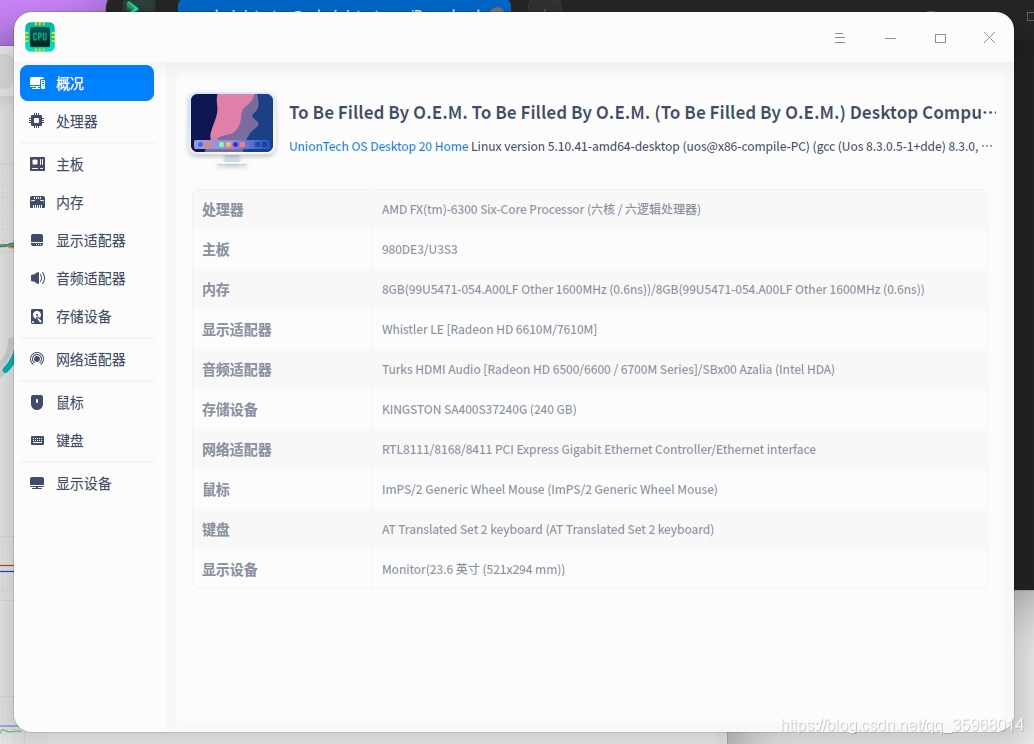
Task: Switch to 网络适配器 sidebar entry
Action: (87, 359)
